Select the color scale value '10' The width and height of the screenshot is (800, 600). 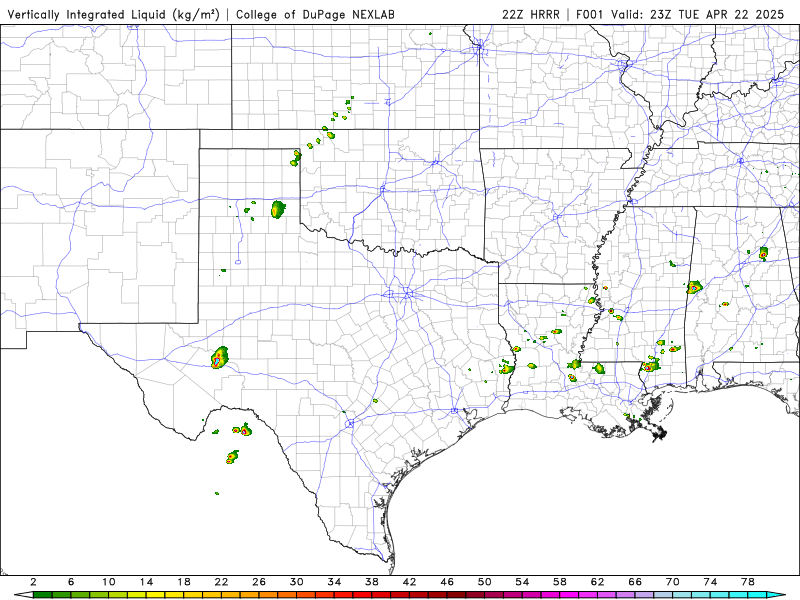(x=109, y=582)
